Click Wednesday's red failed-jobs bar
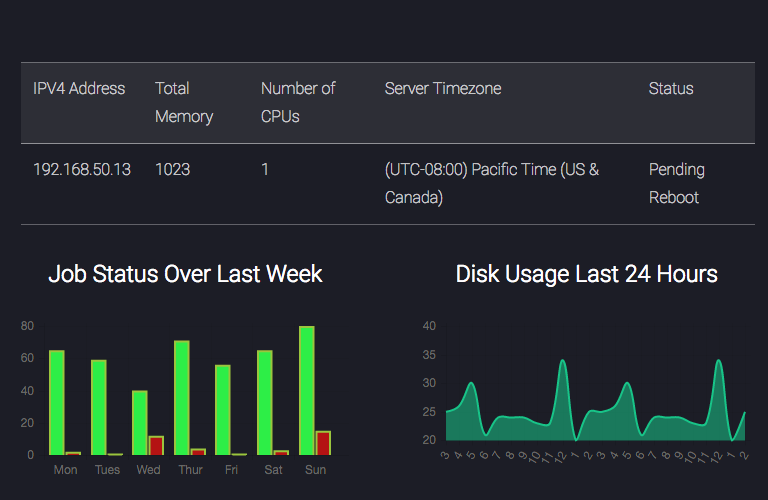 point(156,445)
